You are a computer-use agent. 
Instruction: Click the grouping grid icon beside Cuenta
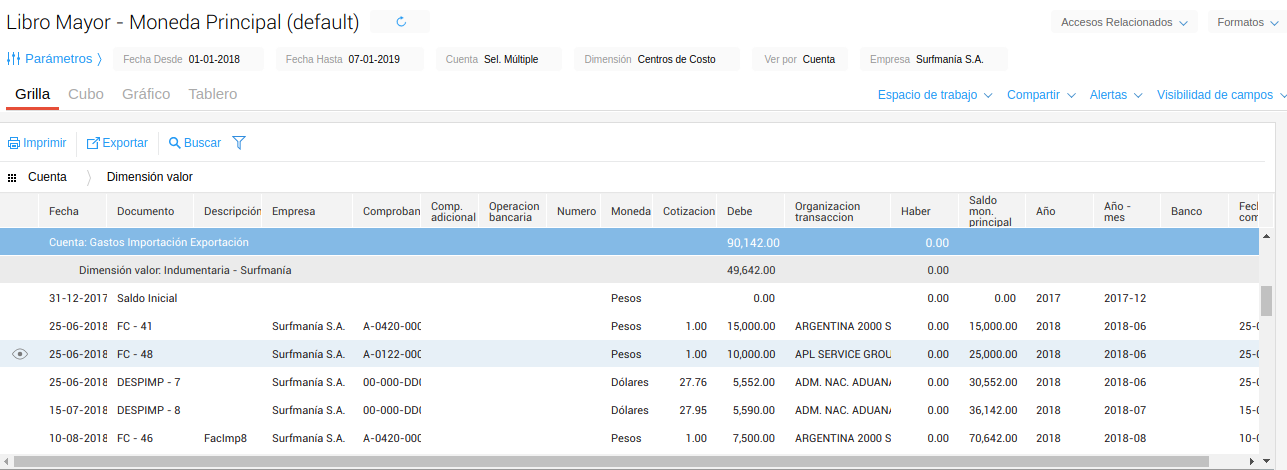pyautogui.click(x=12, y=177)
